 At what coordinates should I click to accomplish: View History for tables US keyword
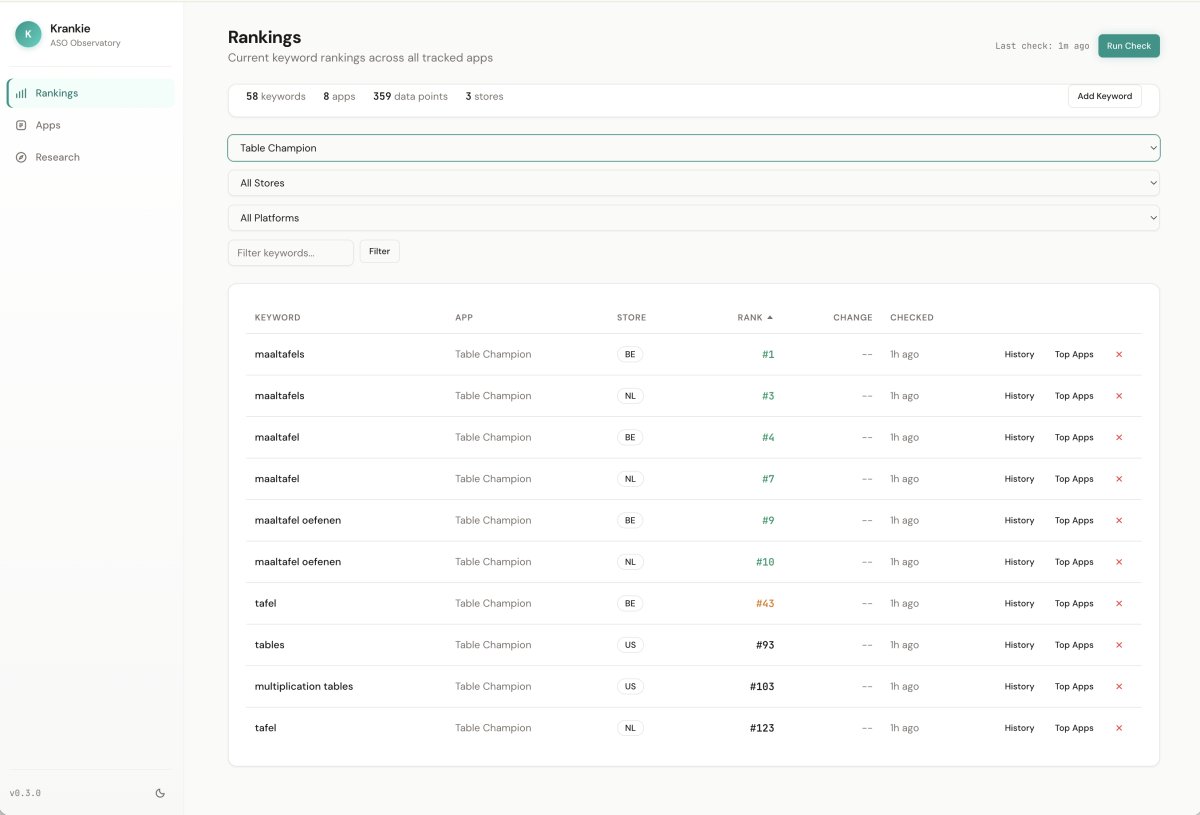coord(1019,645)
